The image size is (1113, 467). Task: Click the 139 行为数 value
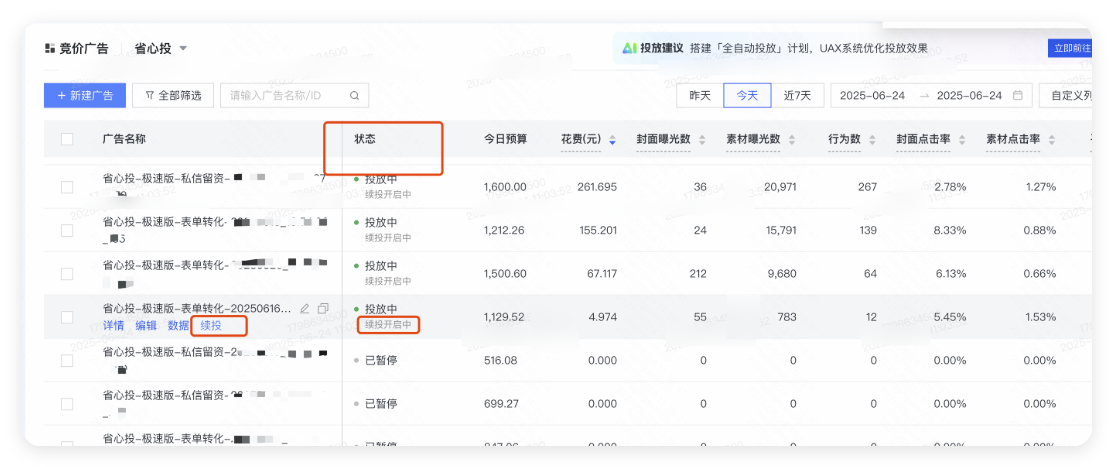point(867,231)
